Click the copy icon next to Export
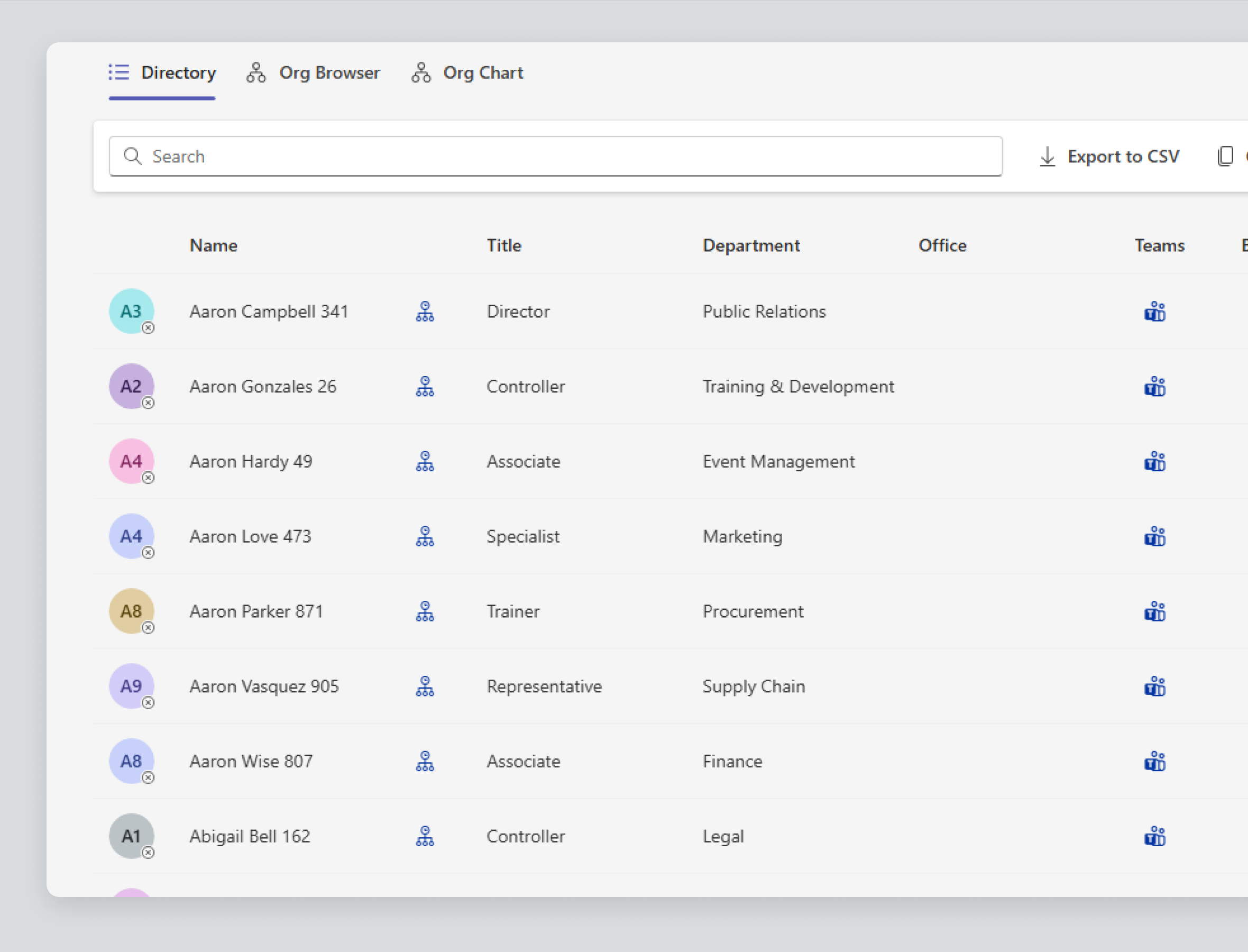1248x952 pixels. [x=1225, y=156]
